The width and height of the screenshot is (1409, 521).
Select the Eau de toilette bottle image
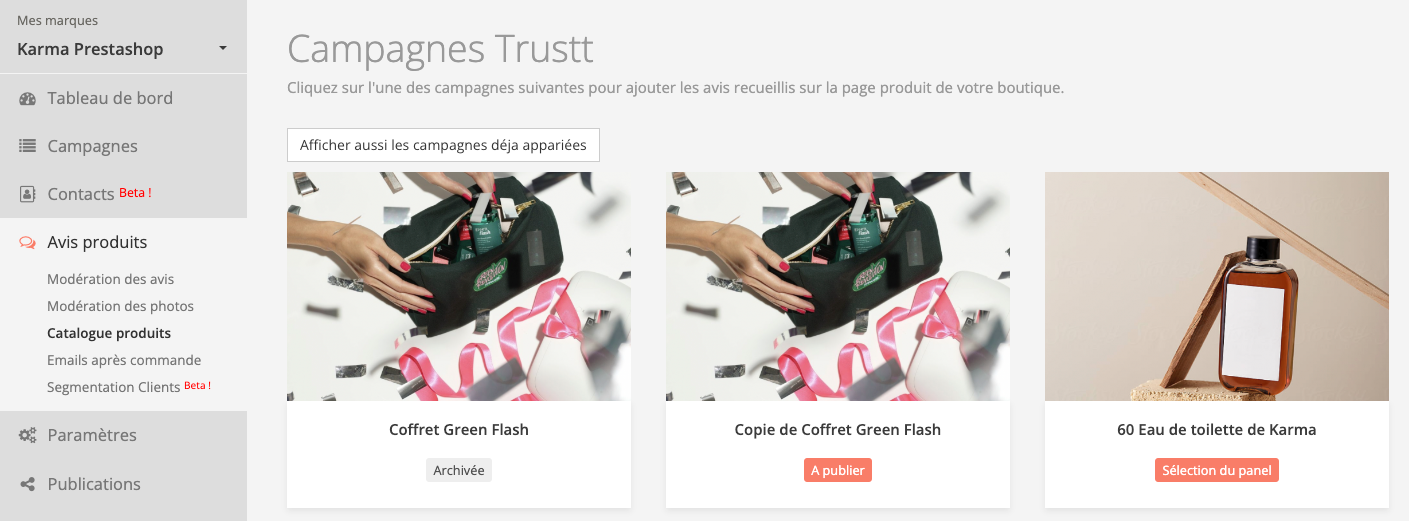point(1217,286)
